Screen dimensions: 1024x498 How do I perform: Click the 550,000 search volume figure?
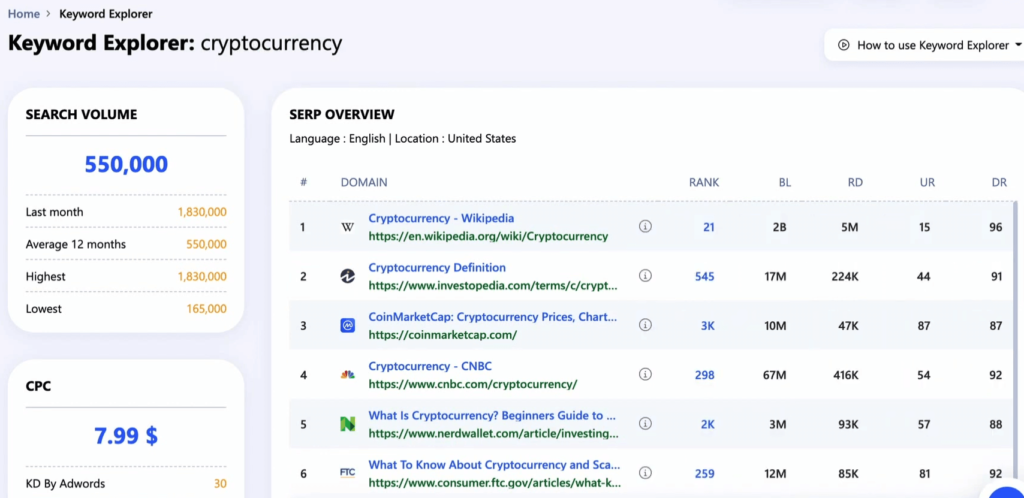coord(126,164)
